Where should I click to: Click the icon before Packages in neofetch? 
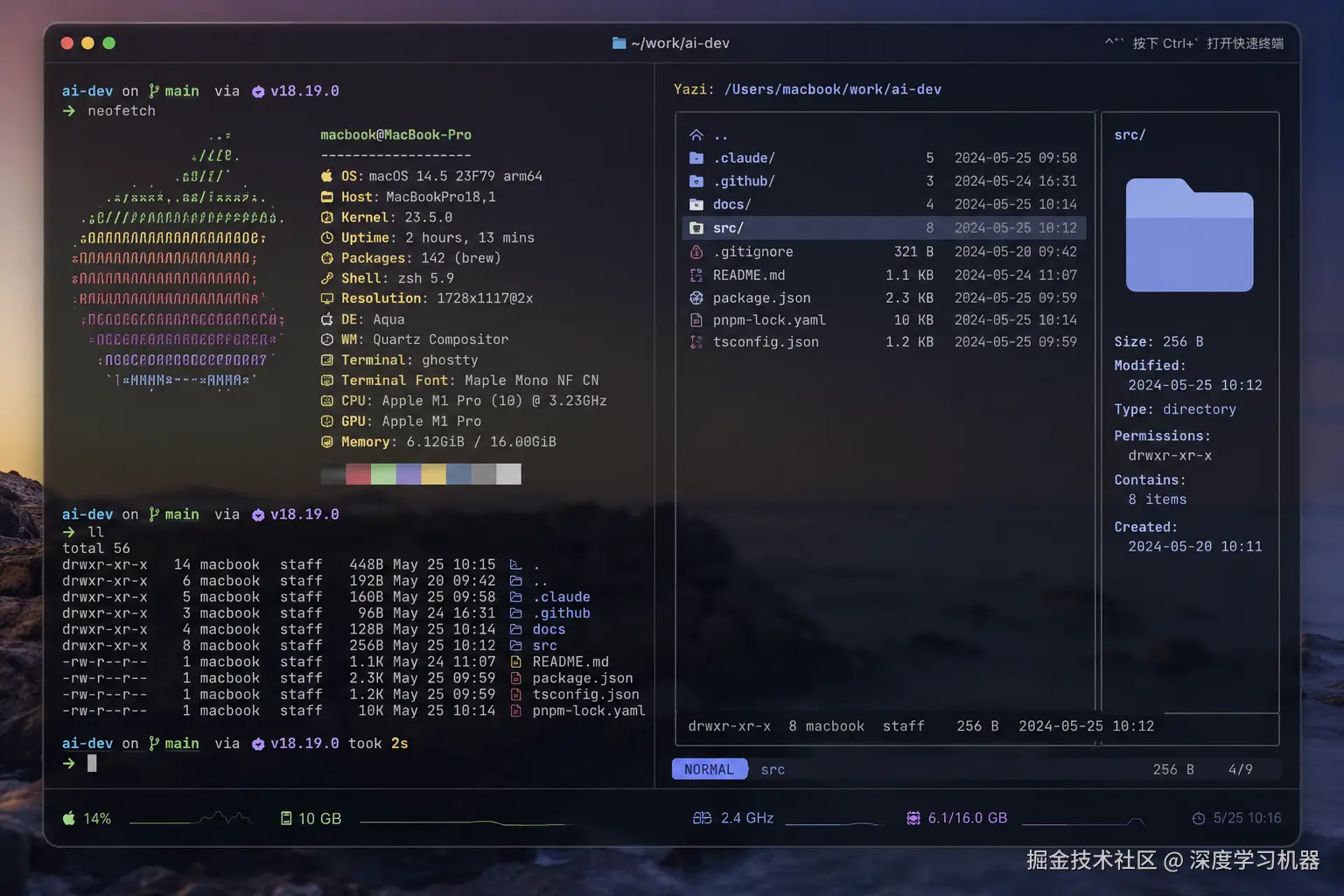(x=327, y=258)
